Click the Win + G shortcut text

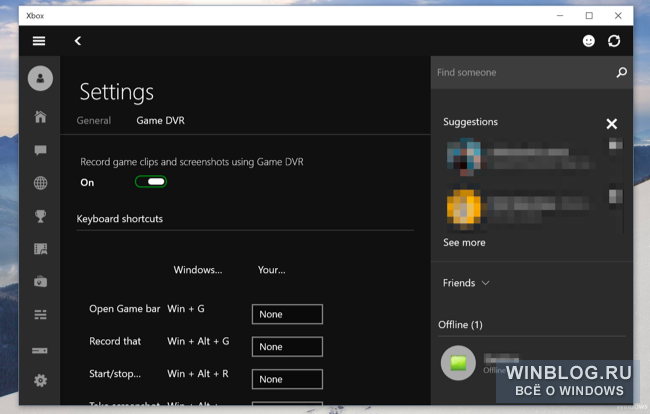186,309
